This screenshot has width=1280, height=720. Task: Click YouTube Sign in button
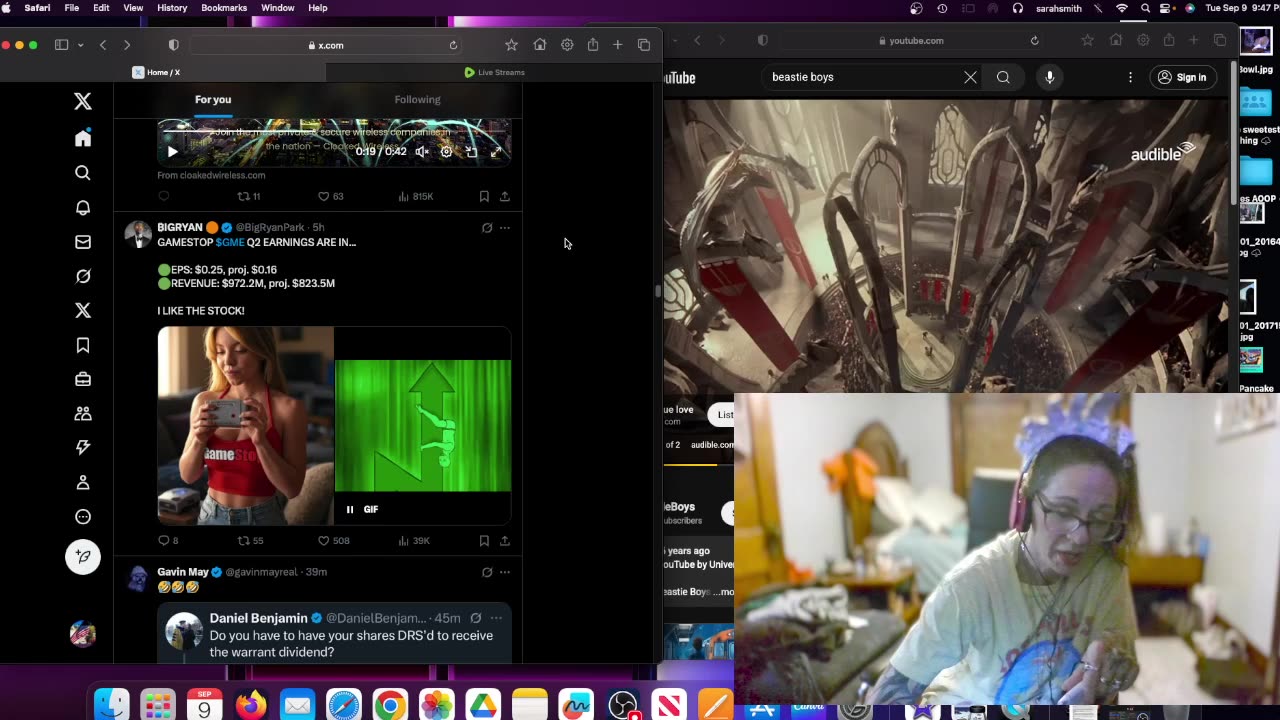1182,77
